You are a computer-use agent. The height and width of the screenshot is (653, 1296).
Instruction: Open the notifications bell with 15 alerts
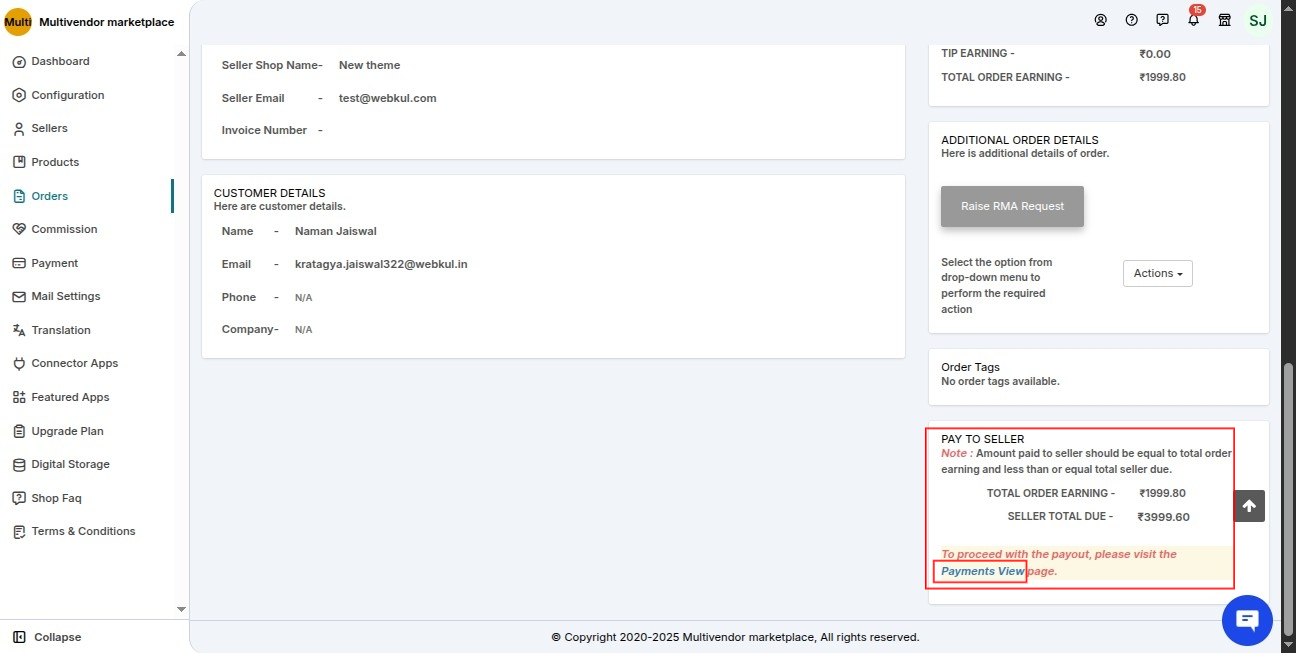coord(1193,20)
